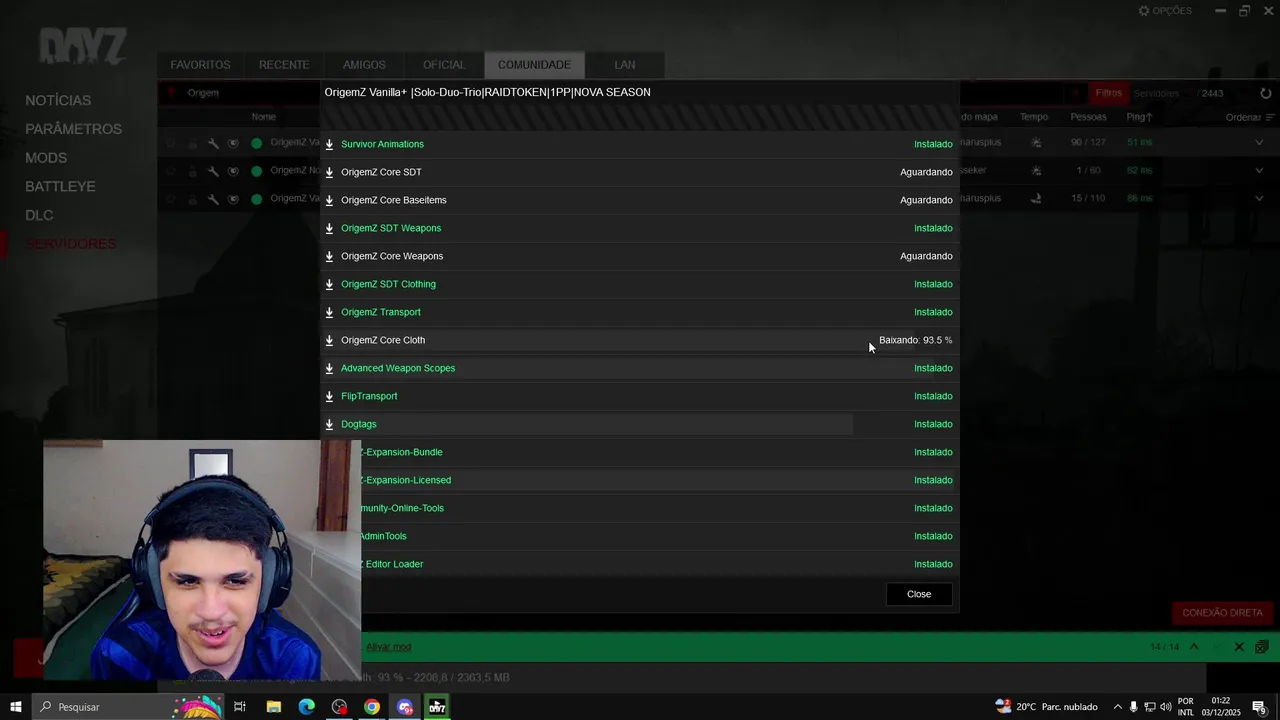Click cancel-all icon in green download bar
This screenshot has height=720, width=1280.
point(1261,647)
